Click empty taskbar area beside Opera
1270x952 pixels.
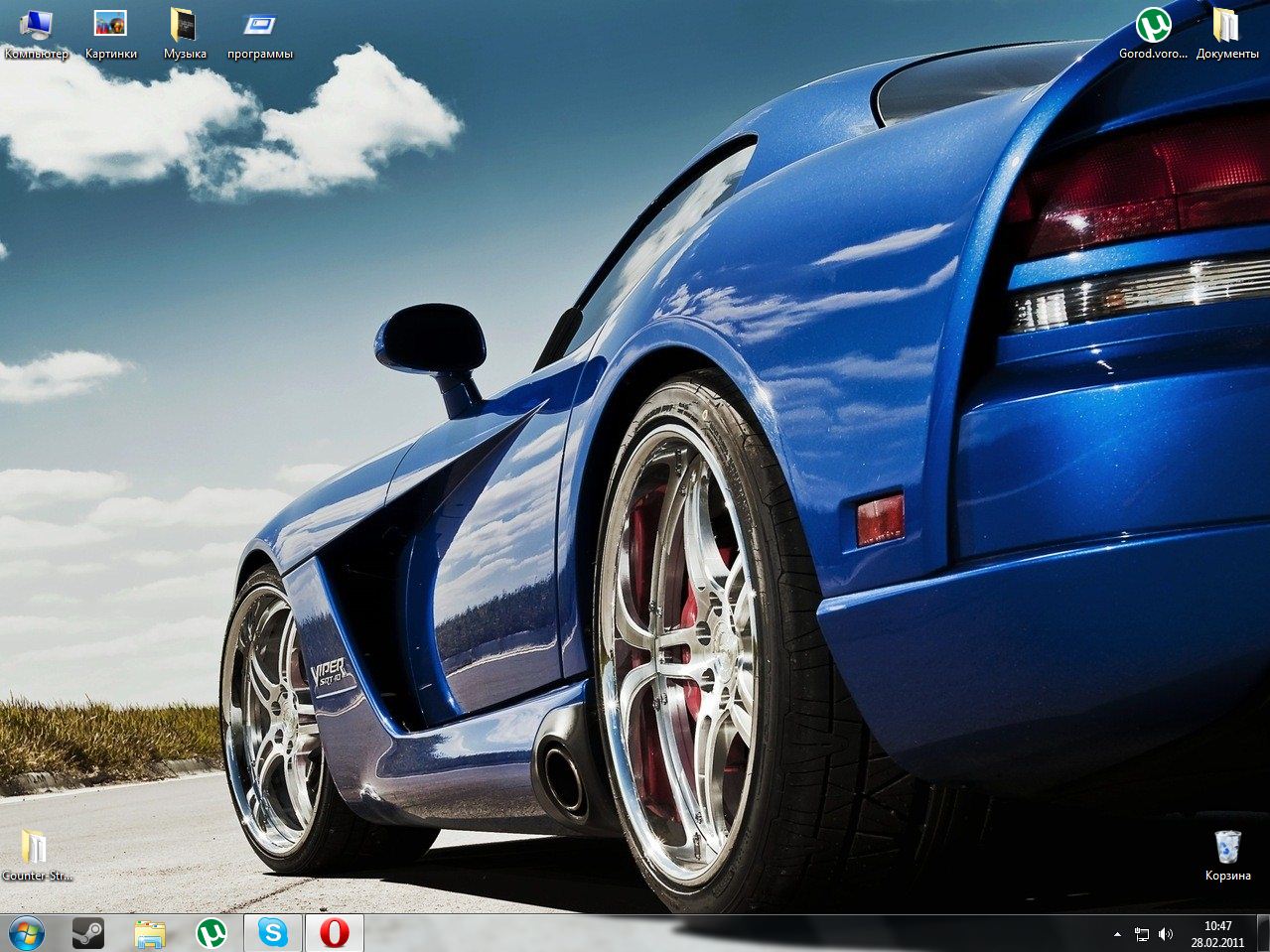tap(695, 933)
